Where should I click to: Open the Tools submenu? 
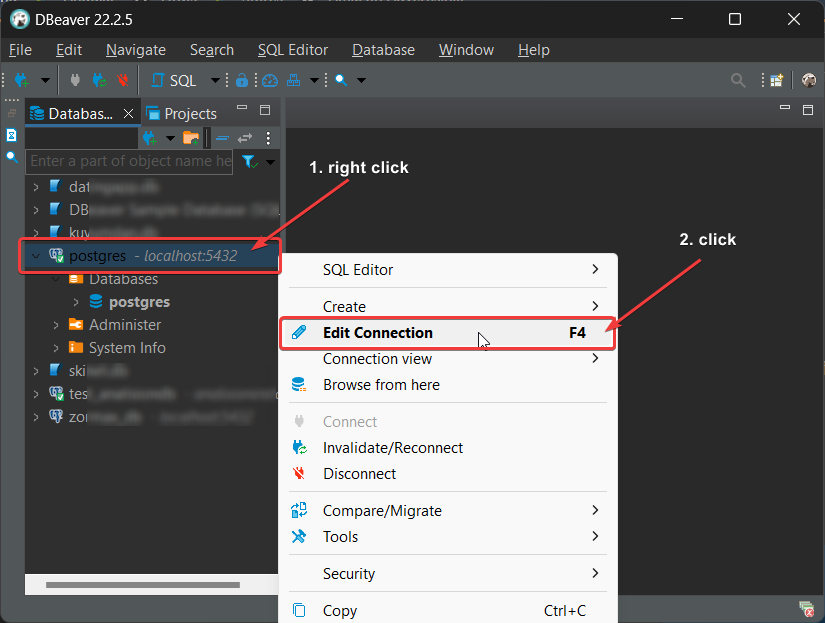tap(447, 537)
